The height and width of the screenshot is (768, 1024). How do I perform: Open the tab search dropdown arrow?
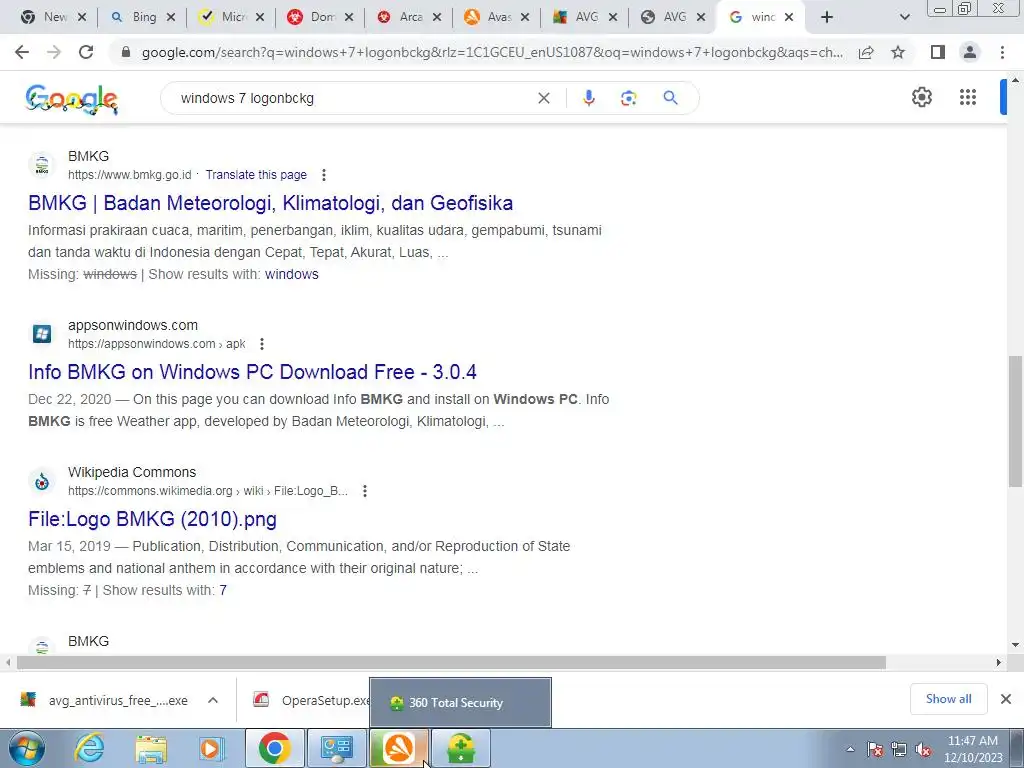pyautogui.click(x=904, y=18)
